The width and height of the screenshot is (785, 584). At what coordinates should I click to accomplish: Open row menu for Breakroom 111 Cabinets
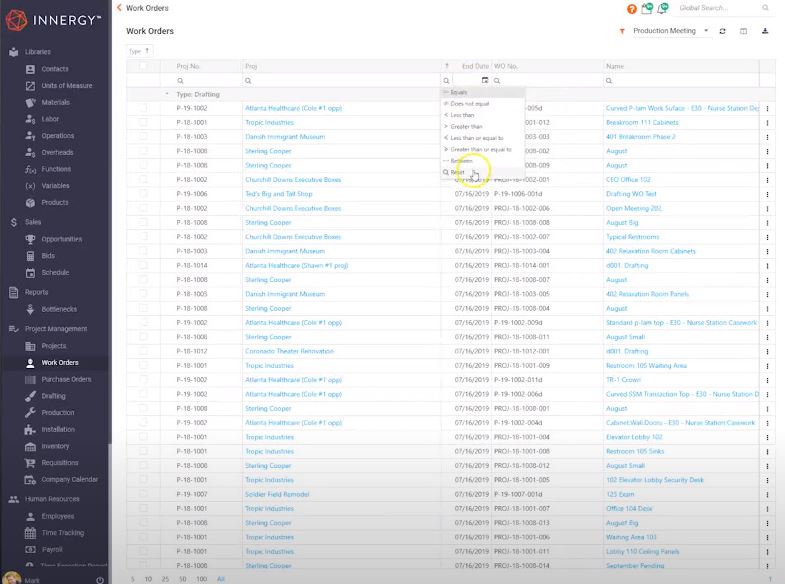[767, 123]
